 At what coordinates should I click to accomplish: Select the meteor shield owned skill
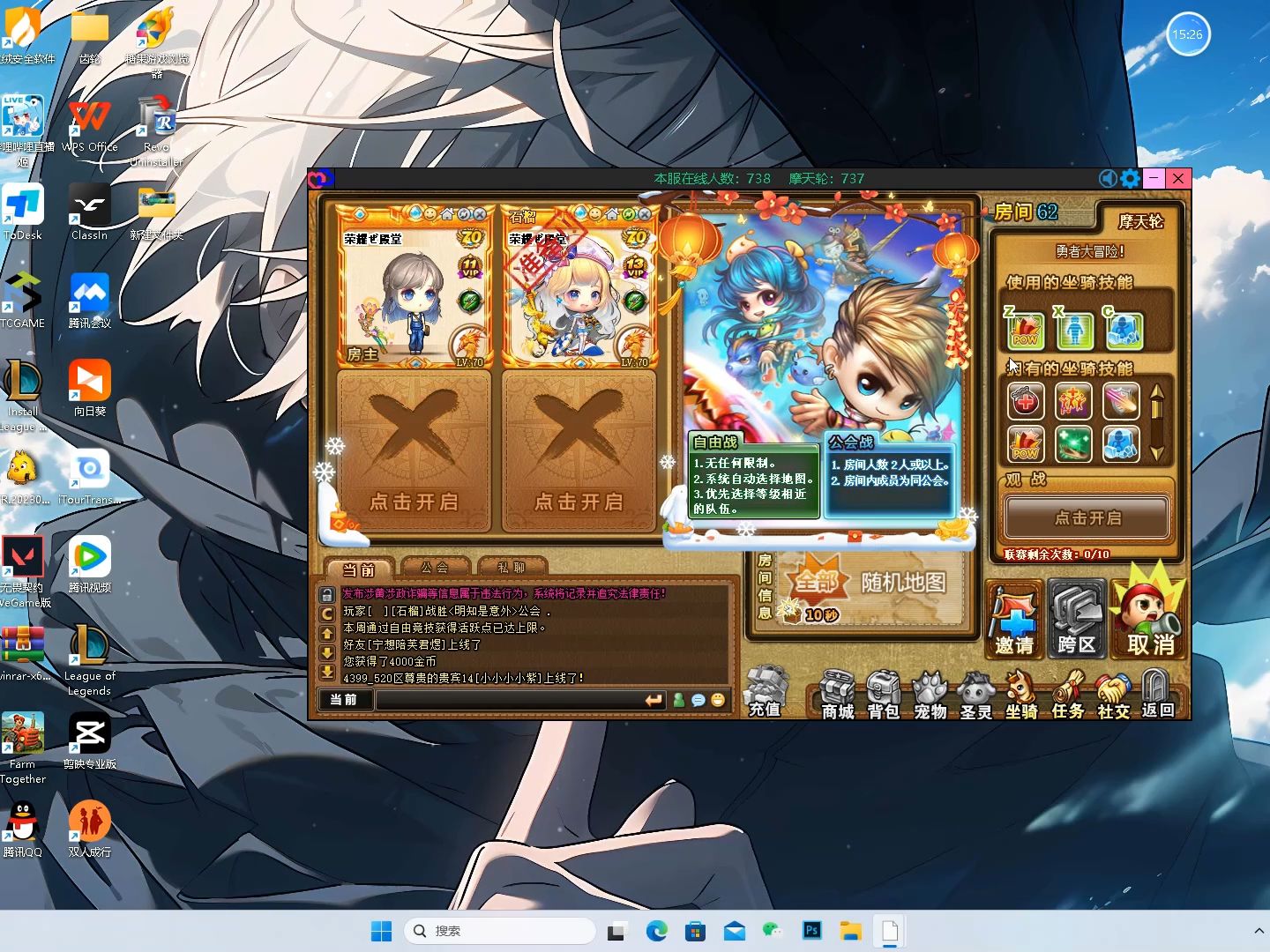pyautogui.click(x=1121, y=401)
